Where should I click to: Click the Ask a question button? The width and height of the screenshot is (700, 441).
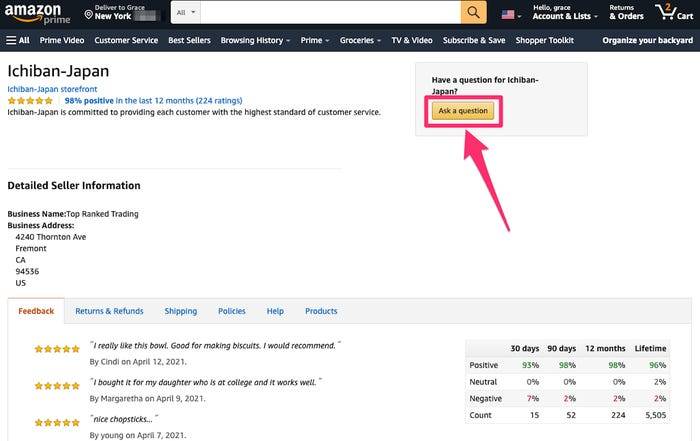coord(463,111)
